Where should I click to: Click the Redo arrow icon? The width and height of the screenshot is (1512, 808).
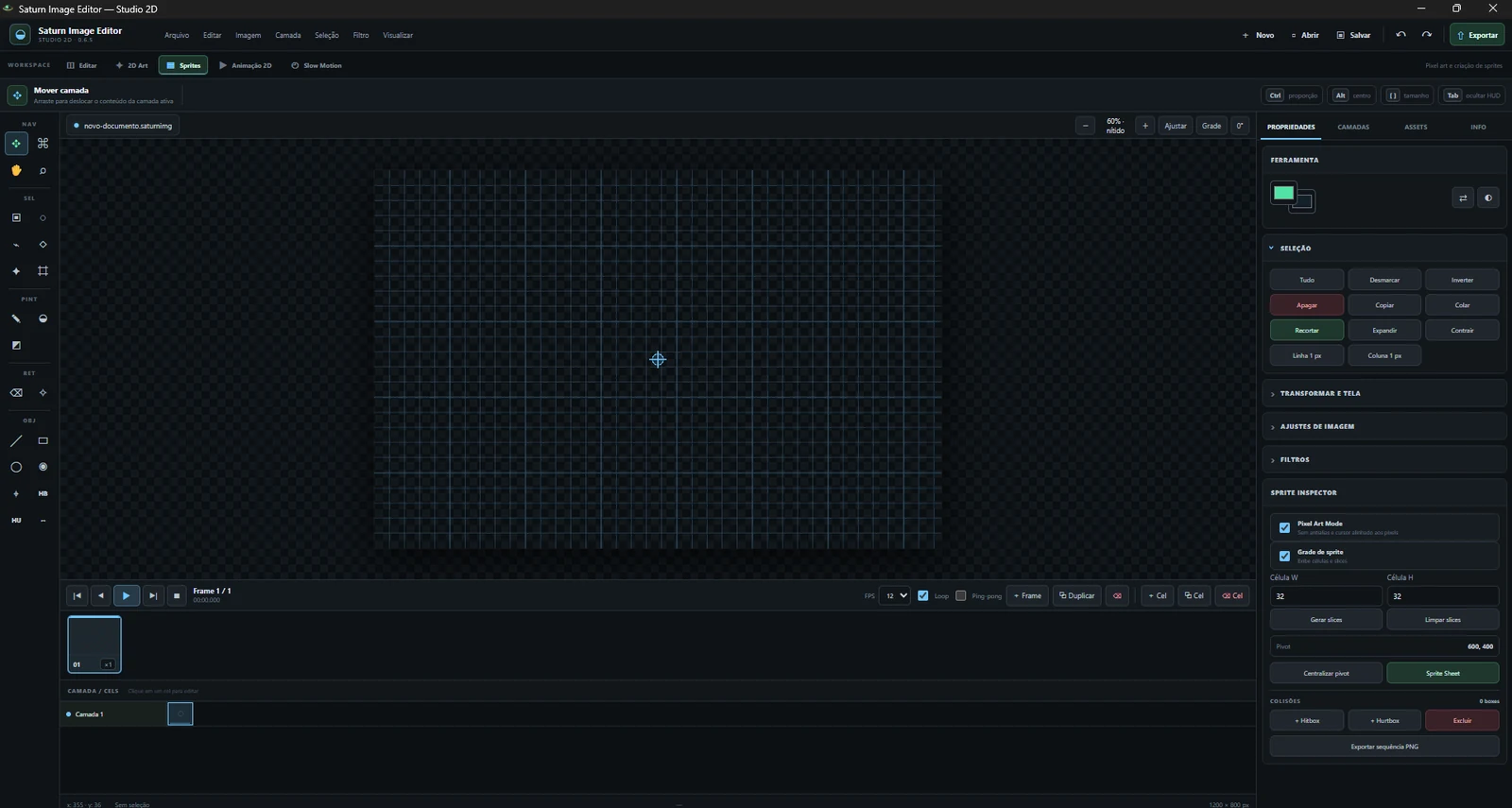coord(1427,35)
